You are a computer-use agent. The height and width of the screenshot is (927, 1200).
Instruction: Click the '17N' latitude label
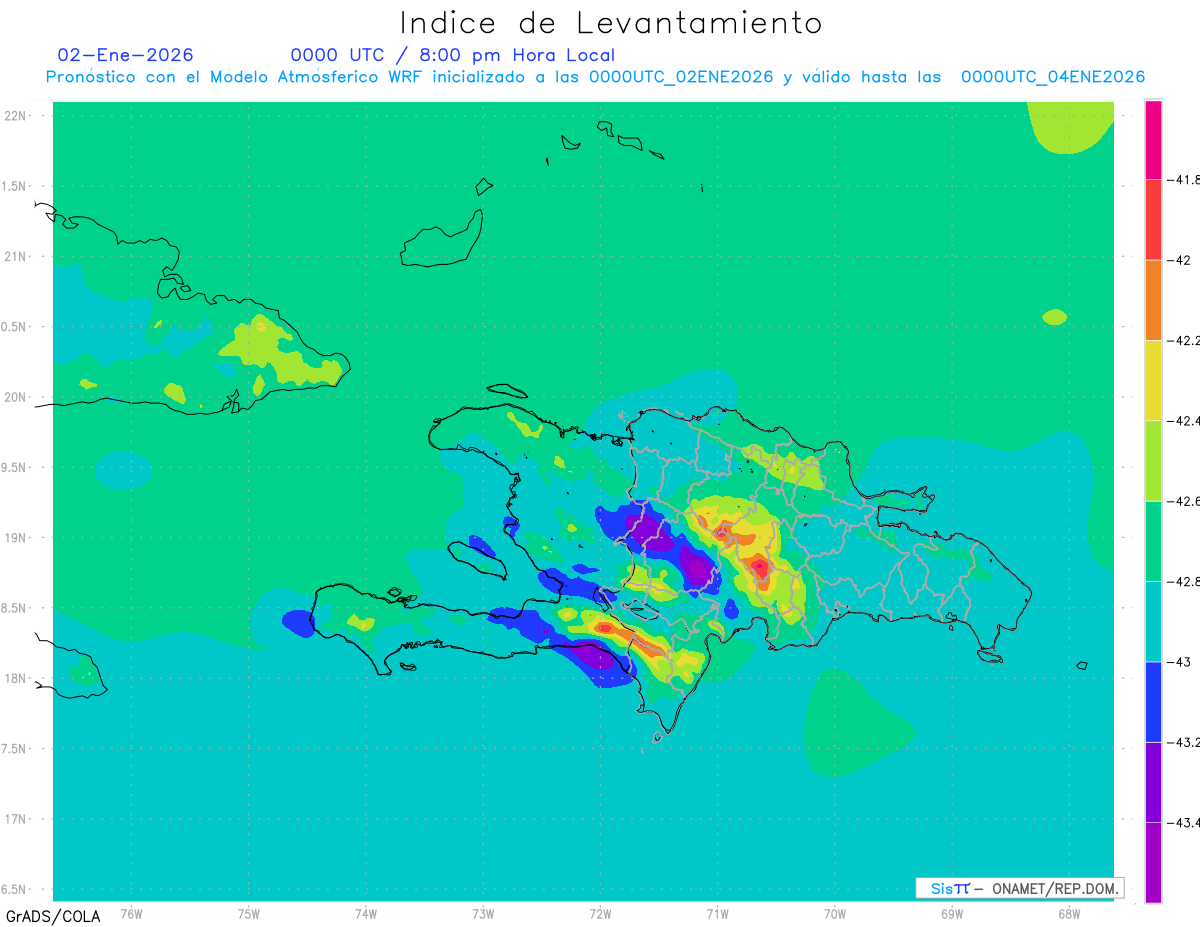[17, 819]
